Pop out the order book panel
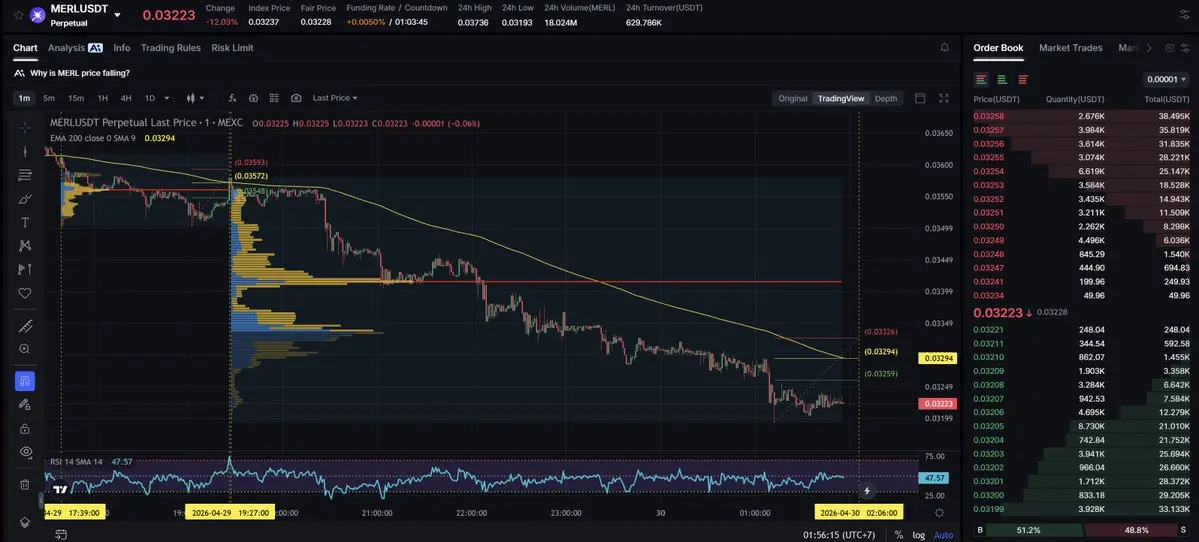1199x542 pixels. (1169, 47)
